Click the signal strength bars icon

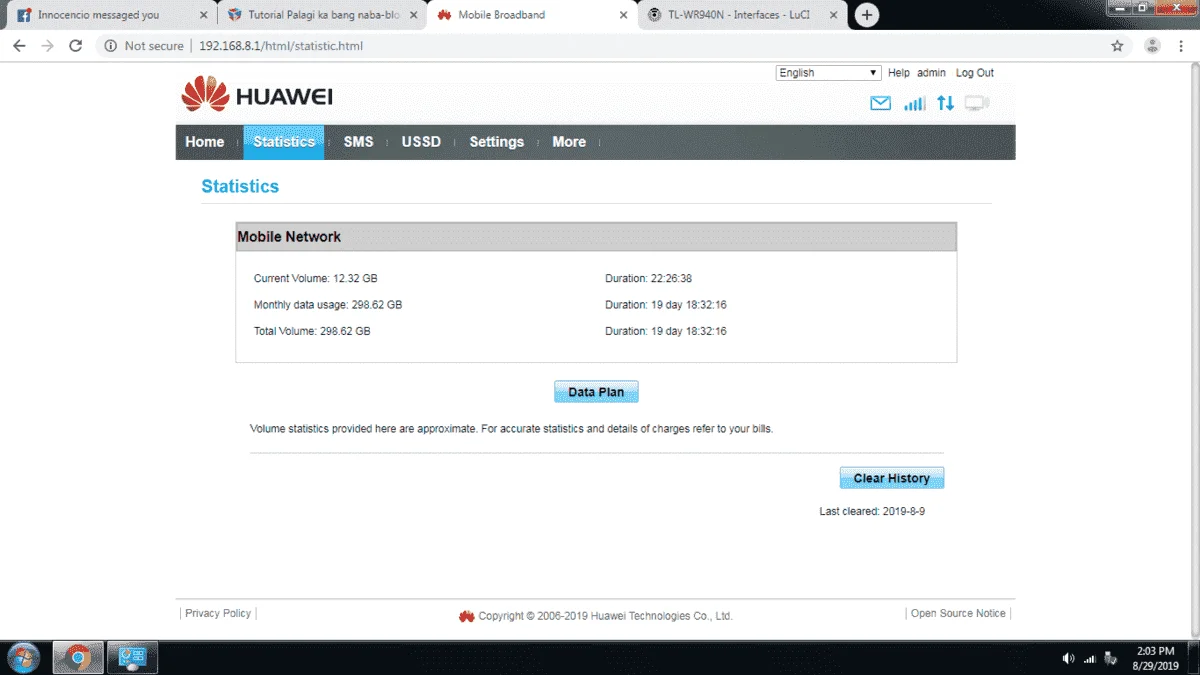914,103
